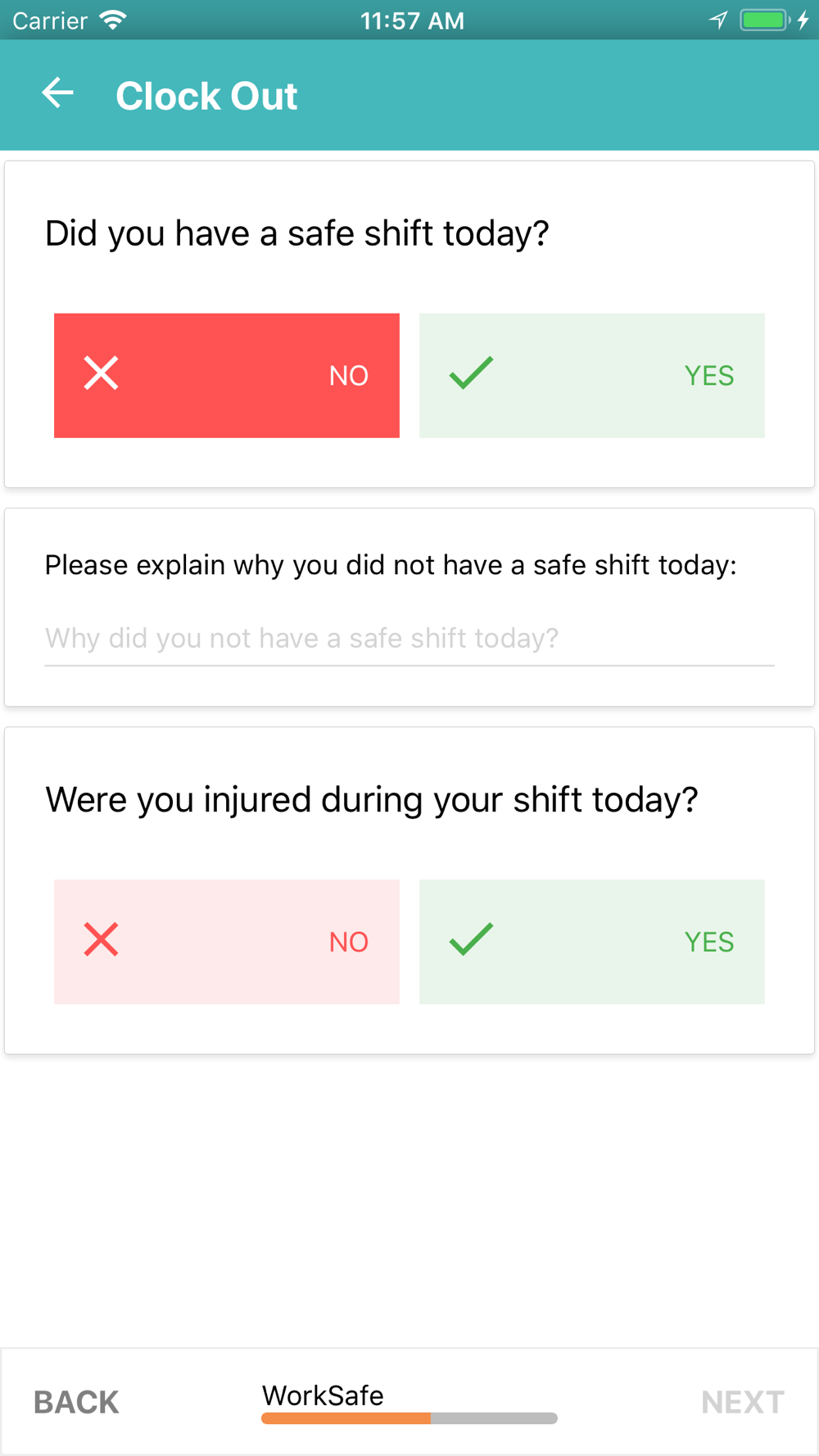The image size is (819, 1456).
Task: Tap the battery icon in status bar
Action: (764, 20)
